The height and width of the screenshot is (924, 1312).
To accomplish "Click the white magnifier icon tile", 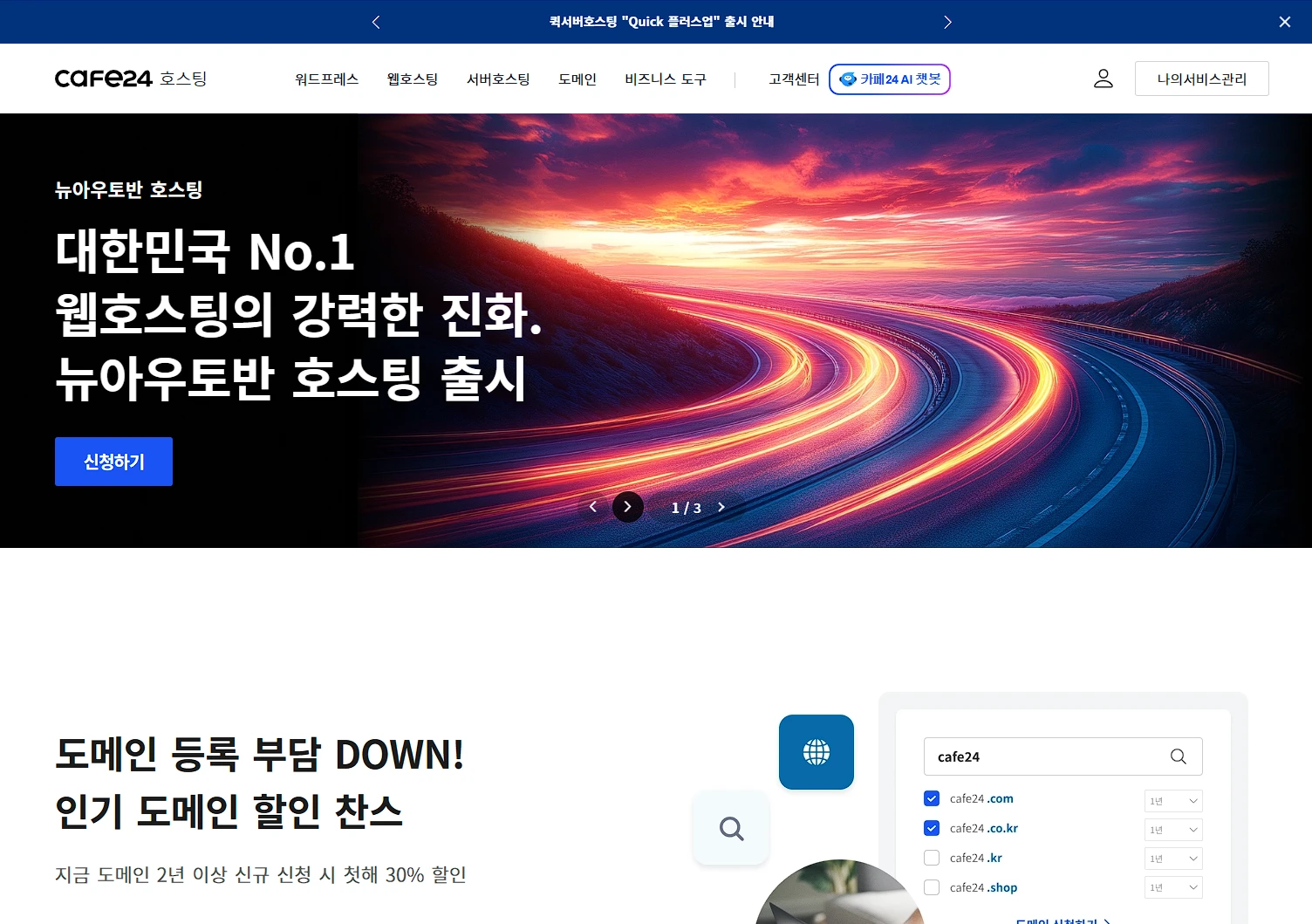I will coord(731,828).
